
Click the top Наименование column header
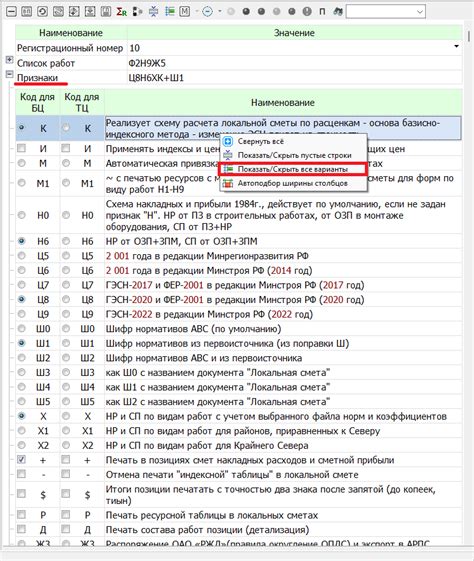tap(71, 33)
